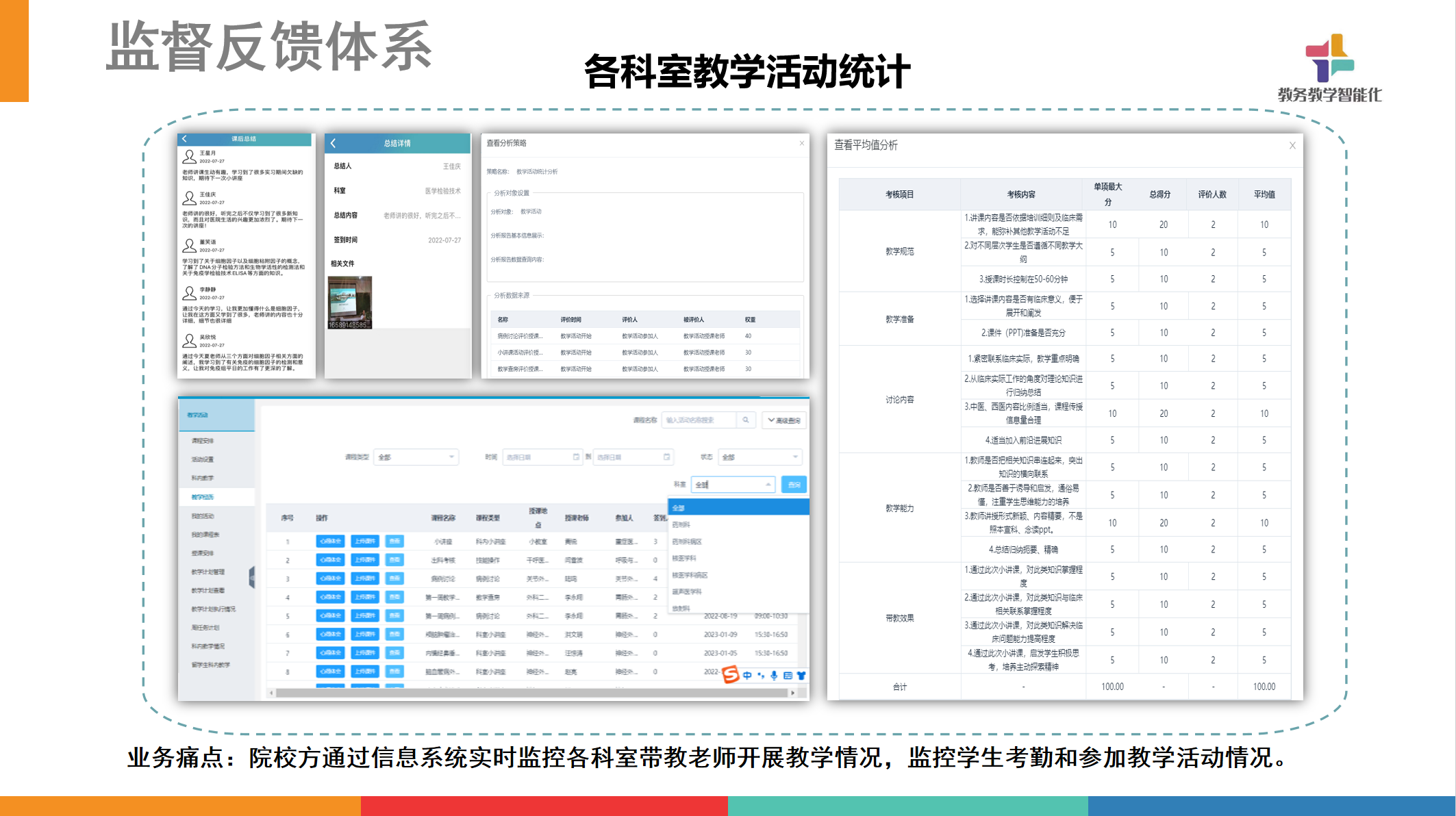The height and width of the screenshot is (816, 1456).
Task: Click the calendar icon in end date field
Action: [666, 457]
